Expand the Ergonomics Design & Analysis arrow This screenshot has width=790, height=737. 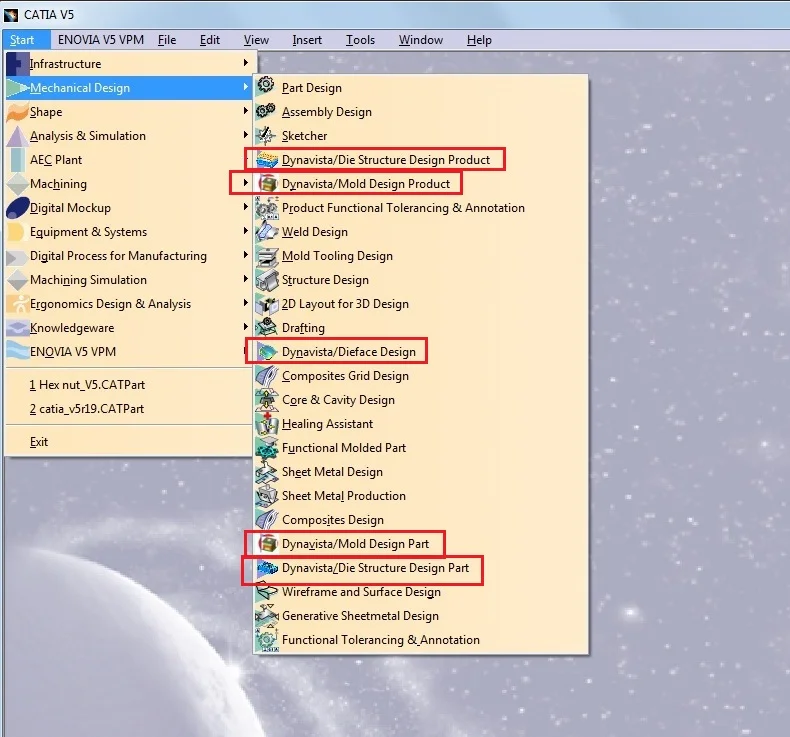coord(245,303)
